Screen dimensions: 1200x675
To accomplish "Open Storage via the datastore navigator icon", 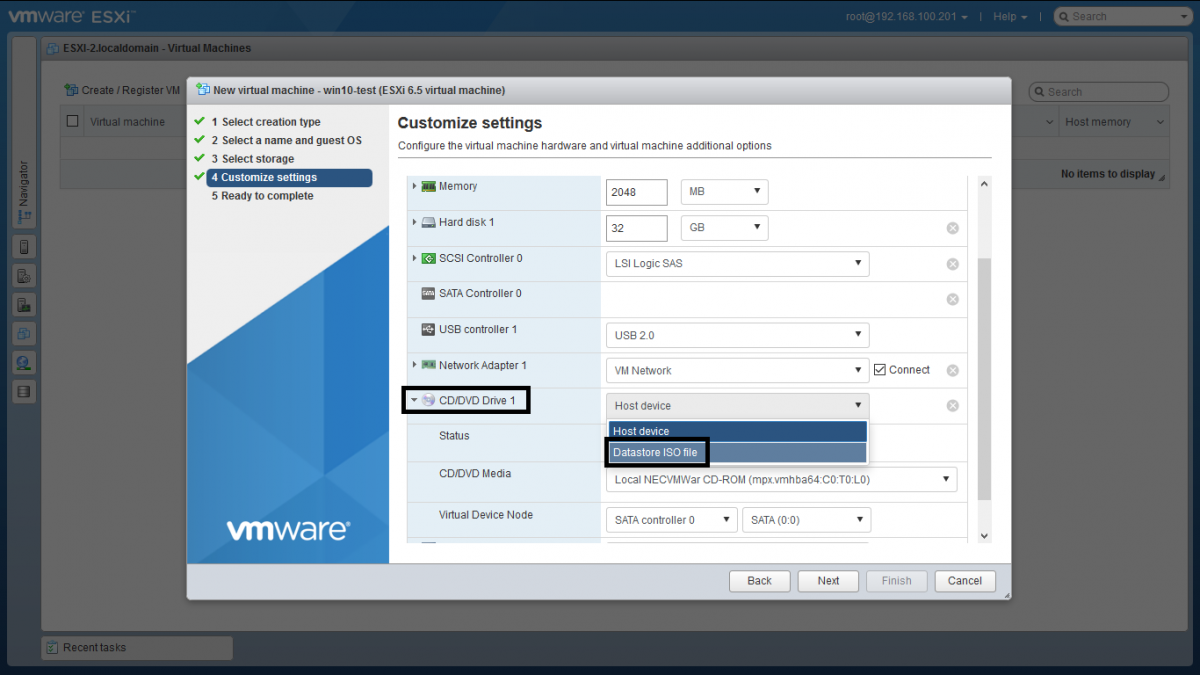I will 25,392.
